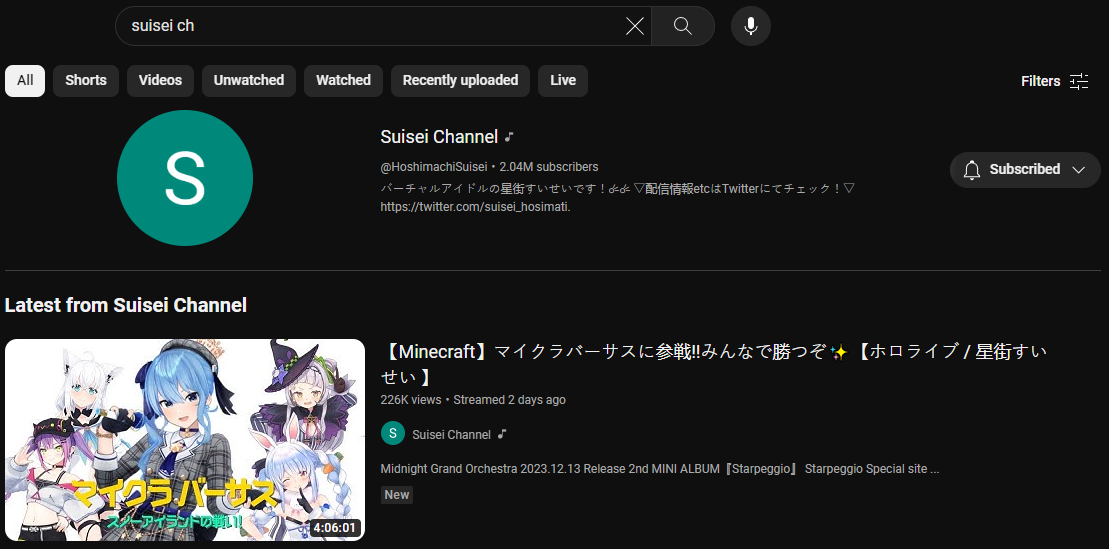The image size is (1109, 549).
Task: Click the @HoshimachiSuisei handle text
Action: (x=434, y=167)
